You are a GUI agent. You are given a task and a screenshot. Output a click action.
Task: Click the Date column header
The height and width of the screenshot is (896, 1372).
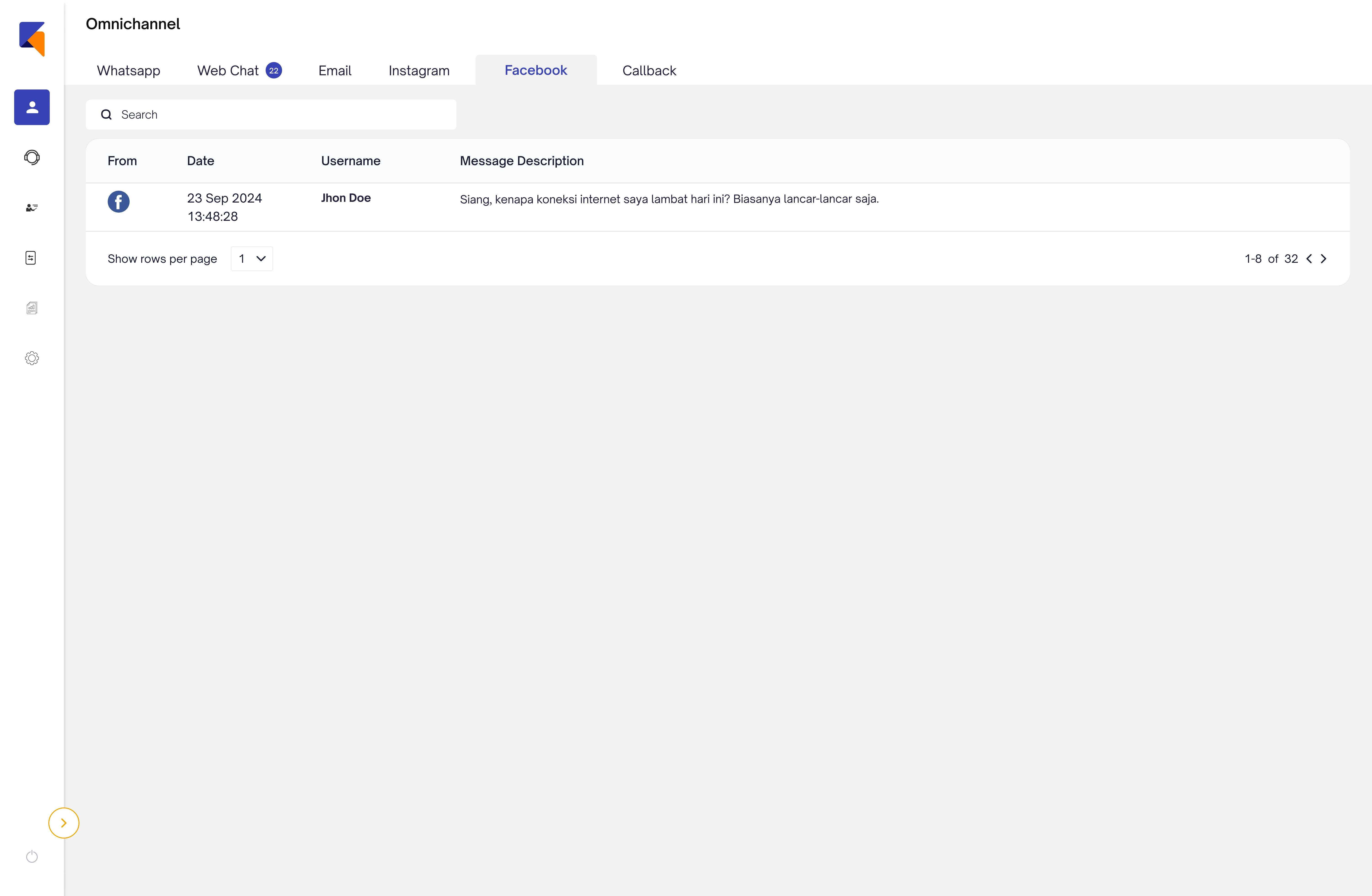point(201,161)
